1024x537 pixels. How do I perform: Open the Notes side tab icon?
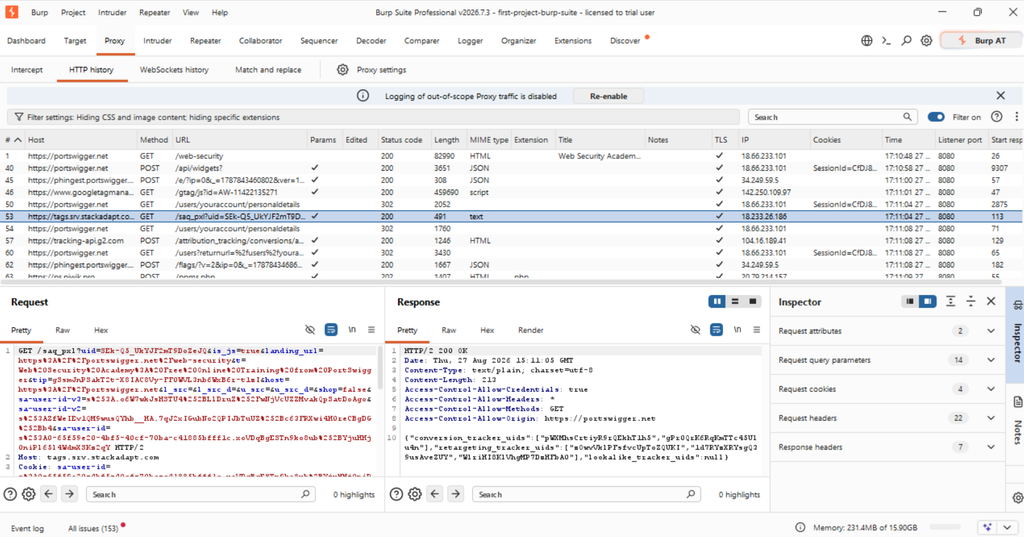pos(1017,402)
